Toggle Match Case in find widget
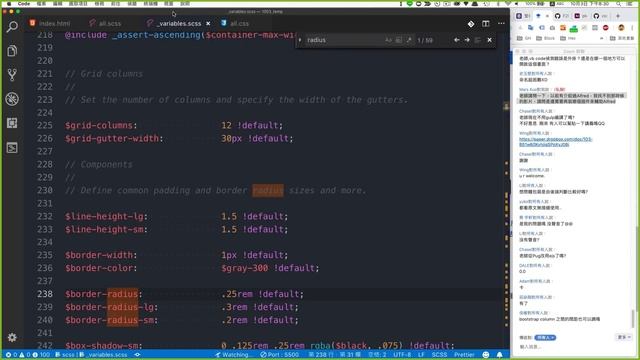Image resolution: width=640 pixels, height=360 pixels. pyautogui.click(x=388, y=40)
